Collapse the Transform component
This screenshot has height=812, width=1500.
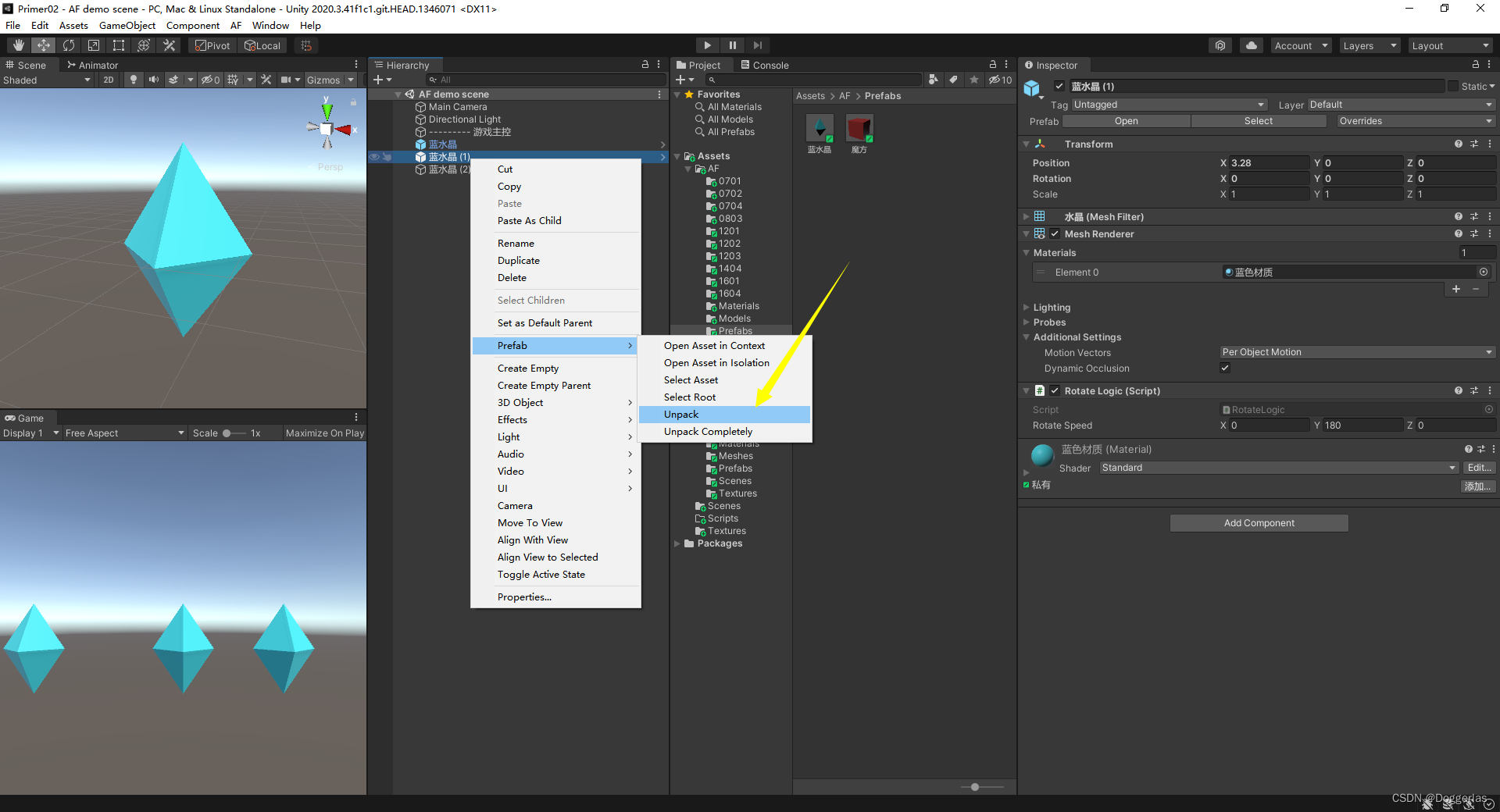point(1027,144)
